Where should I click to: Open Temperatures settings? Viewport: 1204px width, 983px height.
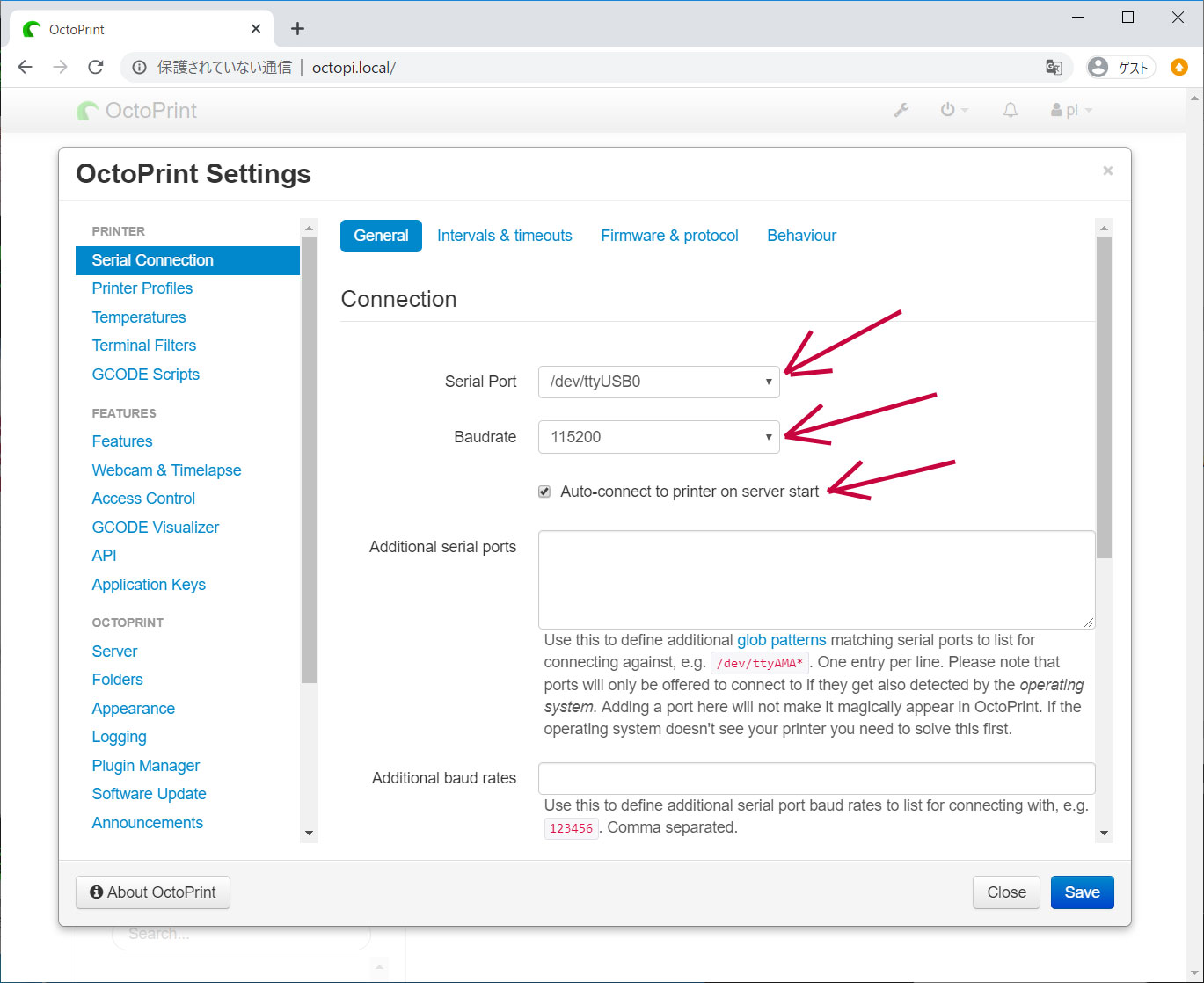pos(139,317)
